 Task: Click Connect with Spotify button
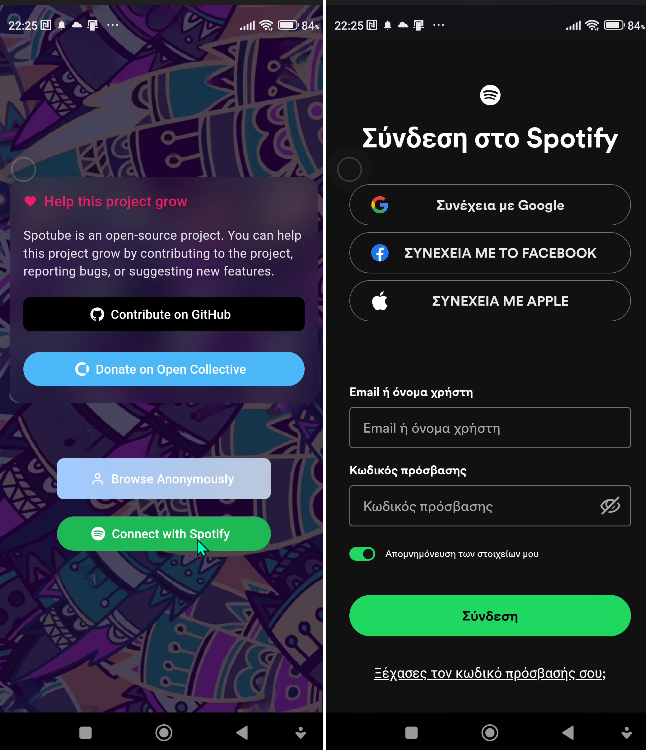[164, 534]
